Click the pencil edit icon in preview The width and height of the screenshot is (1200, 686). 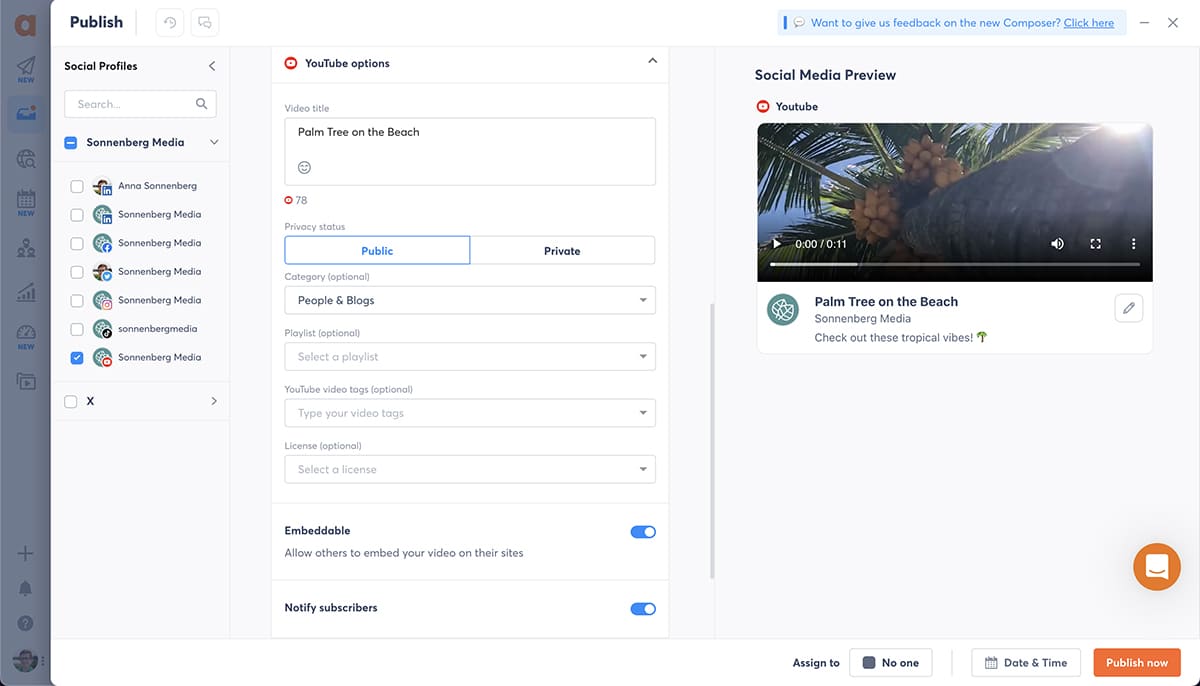coord(1129,308)
